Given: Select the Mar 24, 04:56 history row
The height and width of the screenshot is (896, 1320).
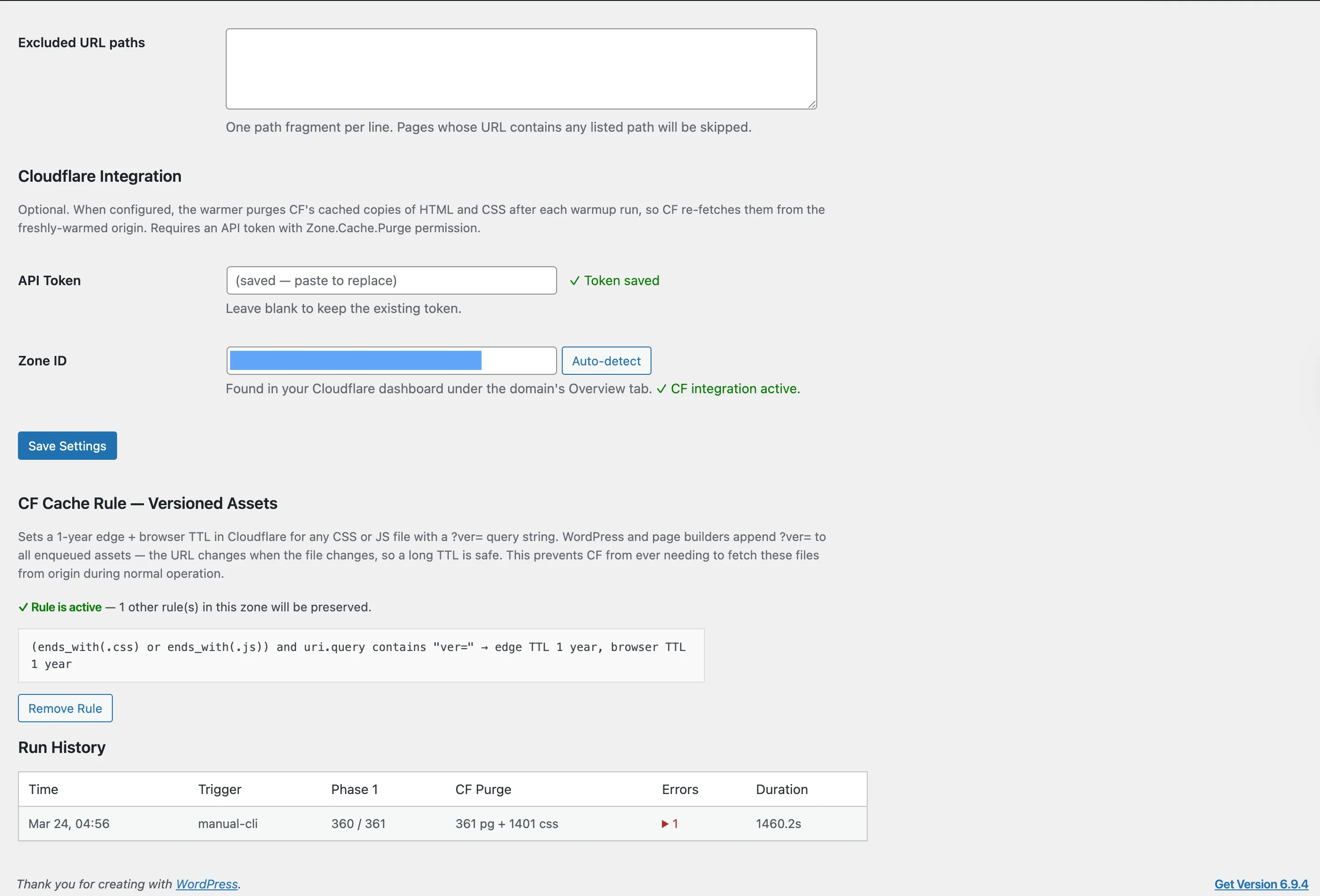Looking at the screenshot, I should tap(69, 823).
